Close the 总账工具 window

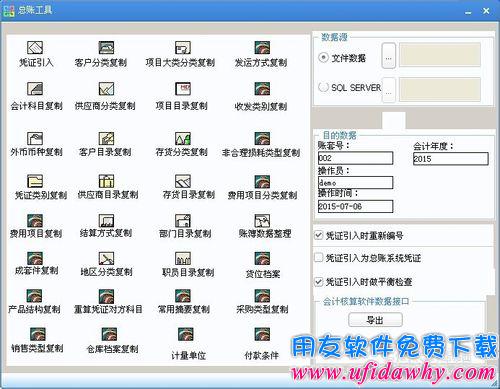486,11
